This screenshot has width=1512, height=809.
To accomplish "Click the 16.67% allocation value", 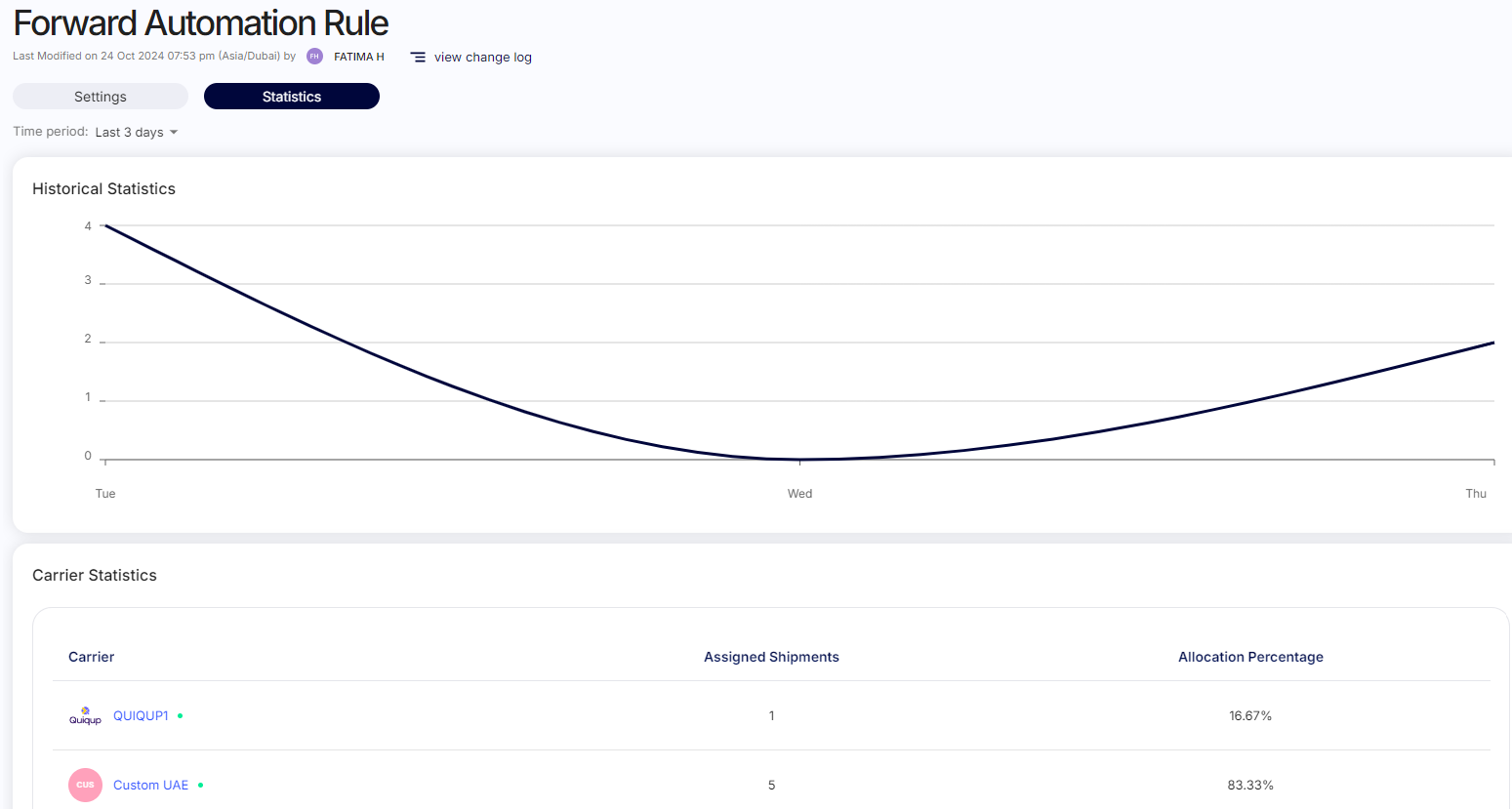I will [1250, 716].
